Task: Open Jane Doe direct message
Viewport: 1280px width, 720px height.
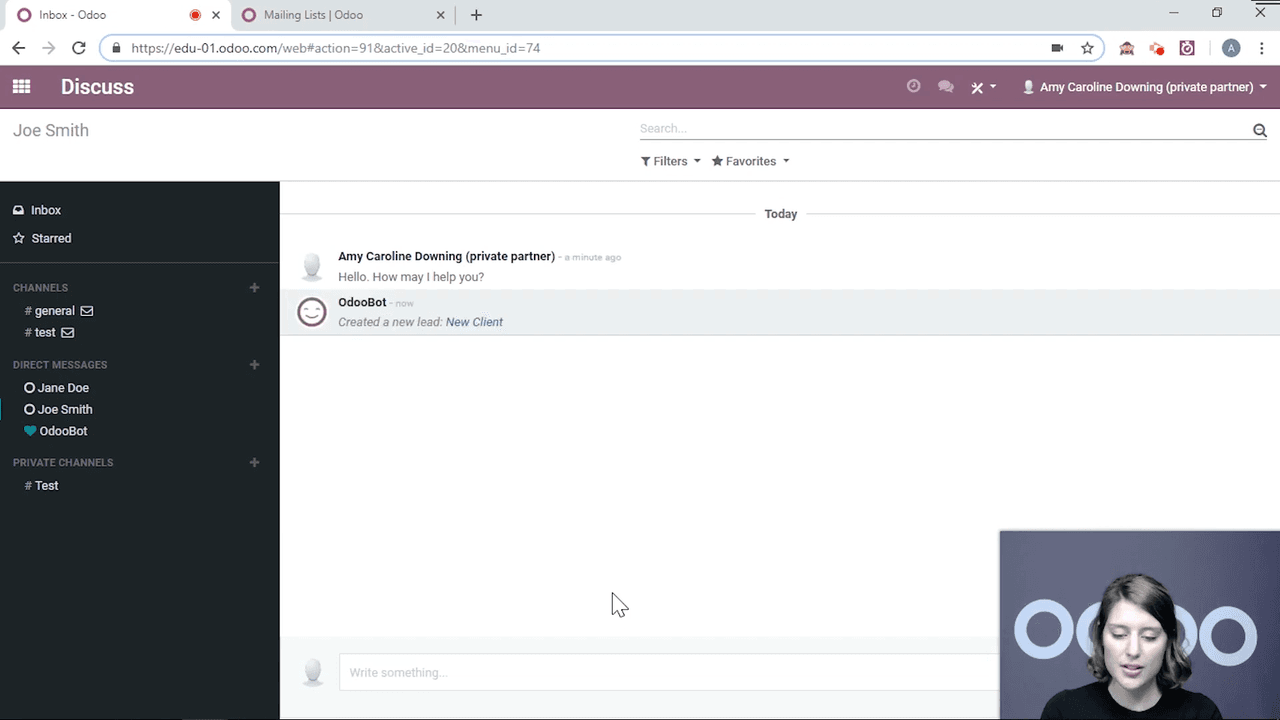Action: [63, 388]
